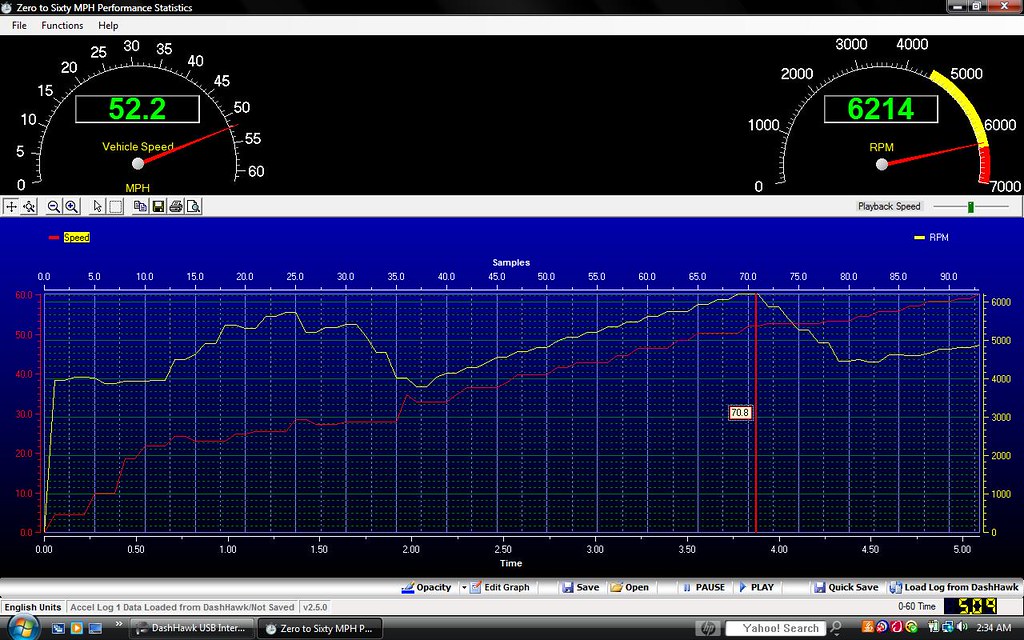Screen dimensions: 1024x640
Task: Click the Zero to Sixty MPH taskbar button
Action: click(x=319, y=628)
